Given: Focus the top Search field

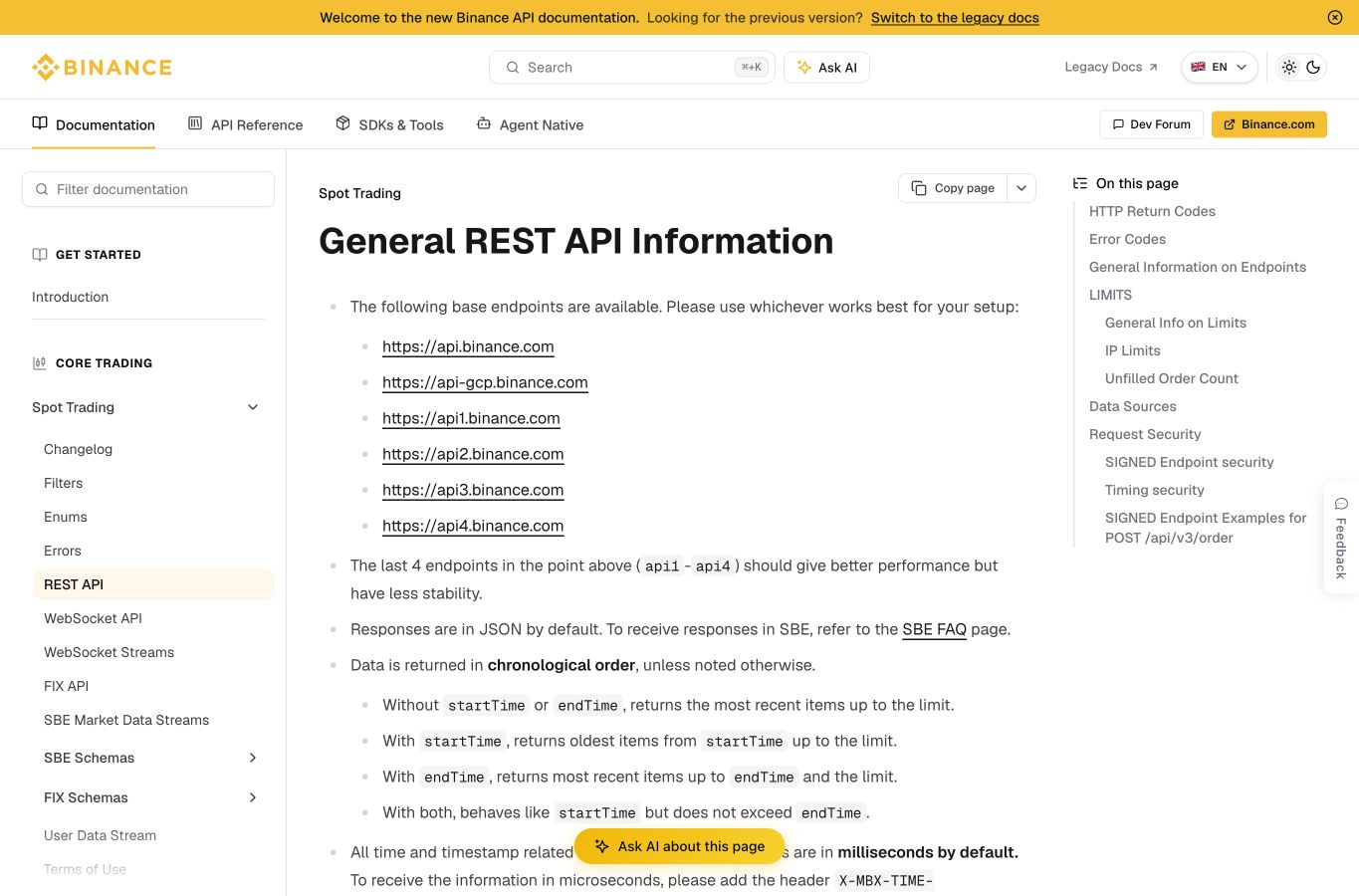Looking at the screenshot, I should tap(632, 68).
